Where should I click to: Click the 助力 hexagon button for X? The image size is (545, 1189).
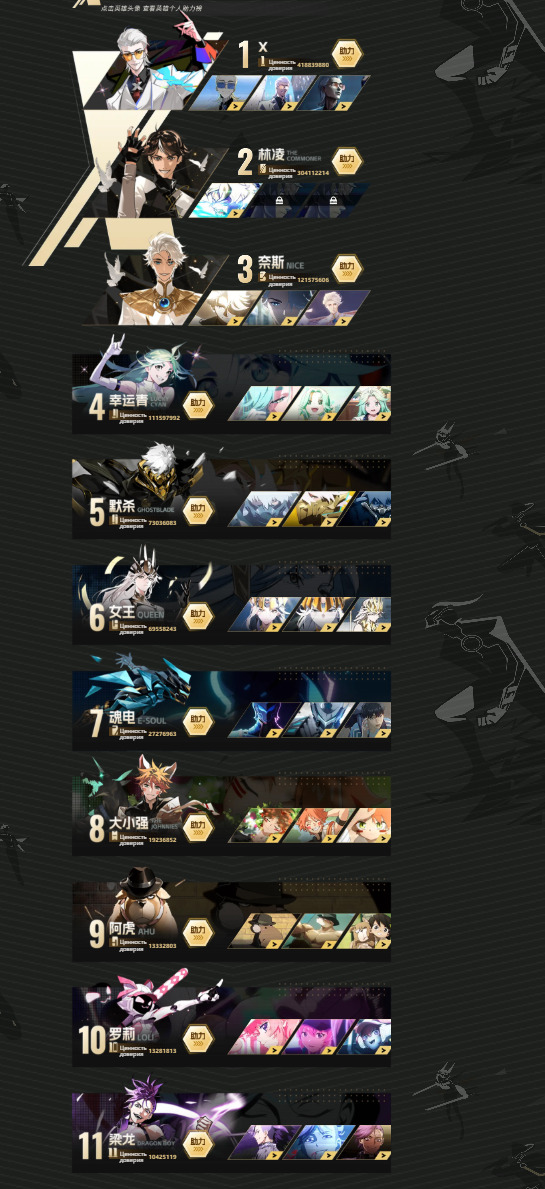[x=347, y=54]
